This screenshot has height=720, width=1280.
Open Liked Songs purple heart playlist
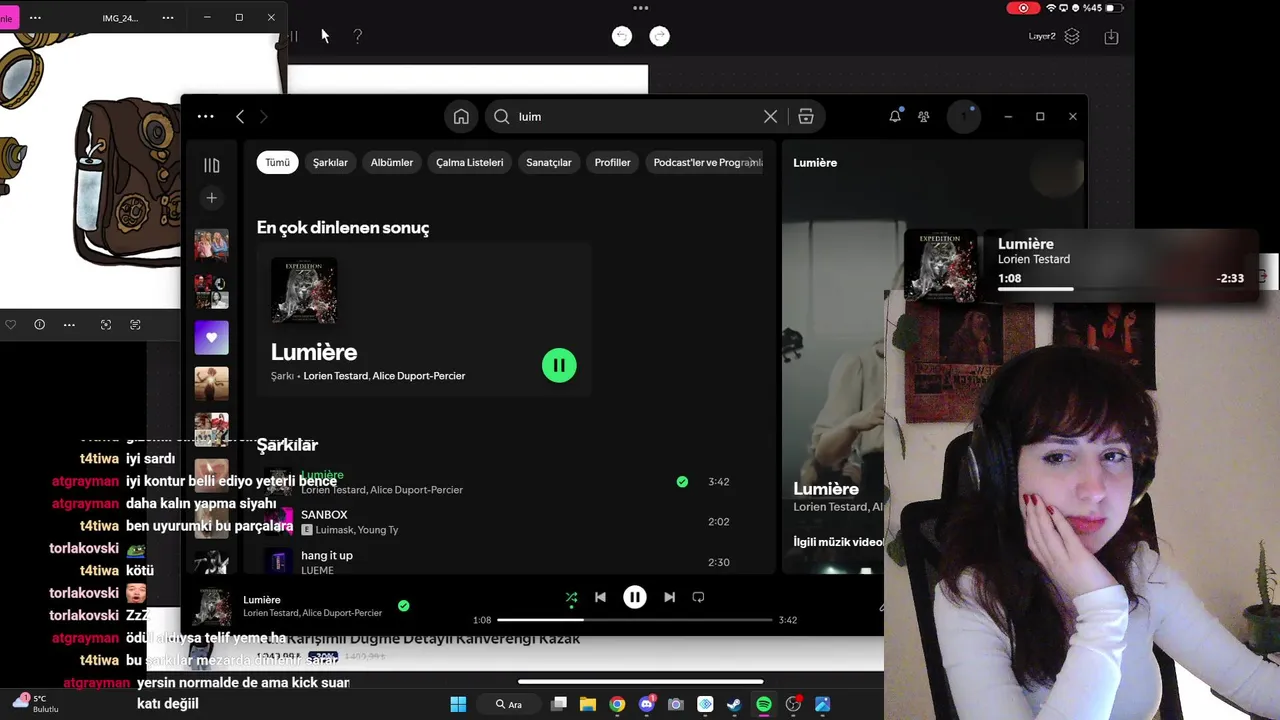click(211, 337)
